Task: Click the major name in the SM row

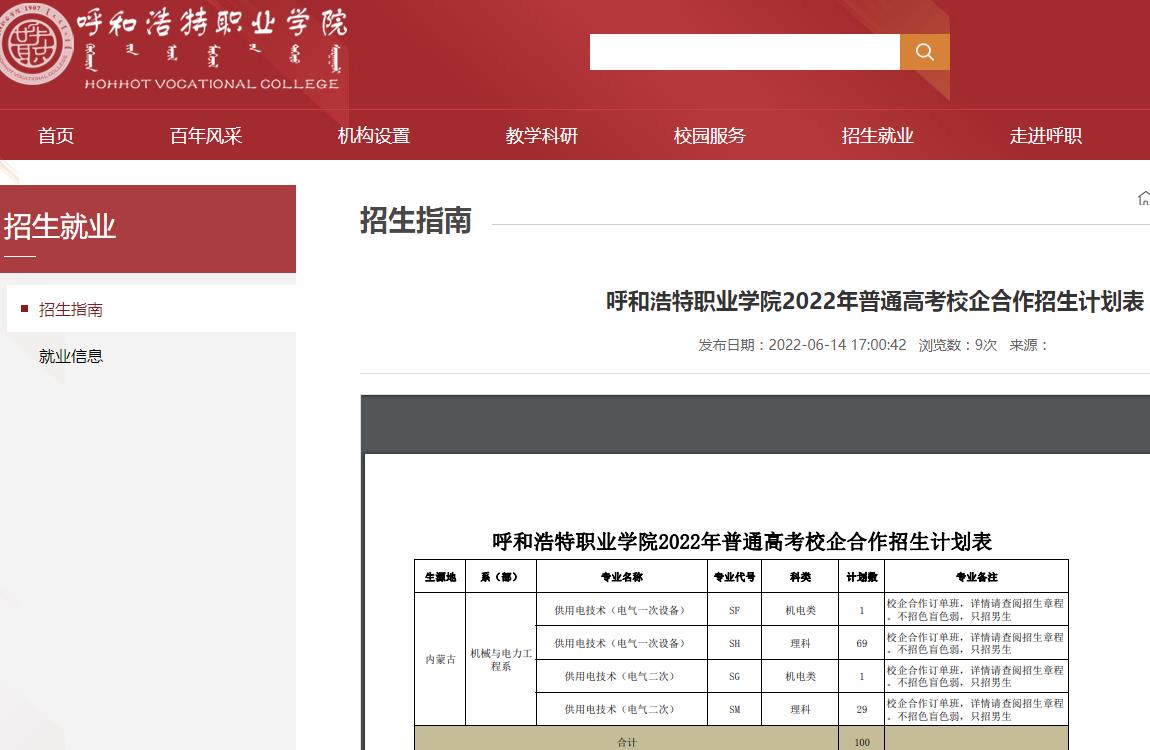Action: click(622, 709)
